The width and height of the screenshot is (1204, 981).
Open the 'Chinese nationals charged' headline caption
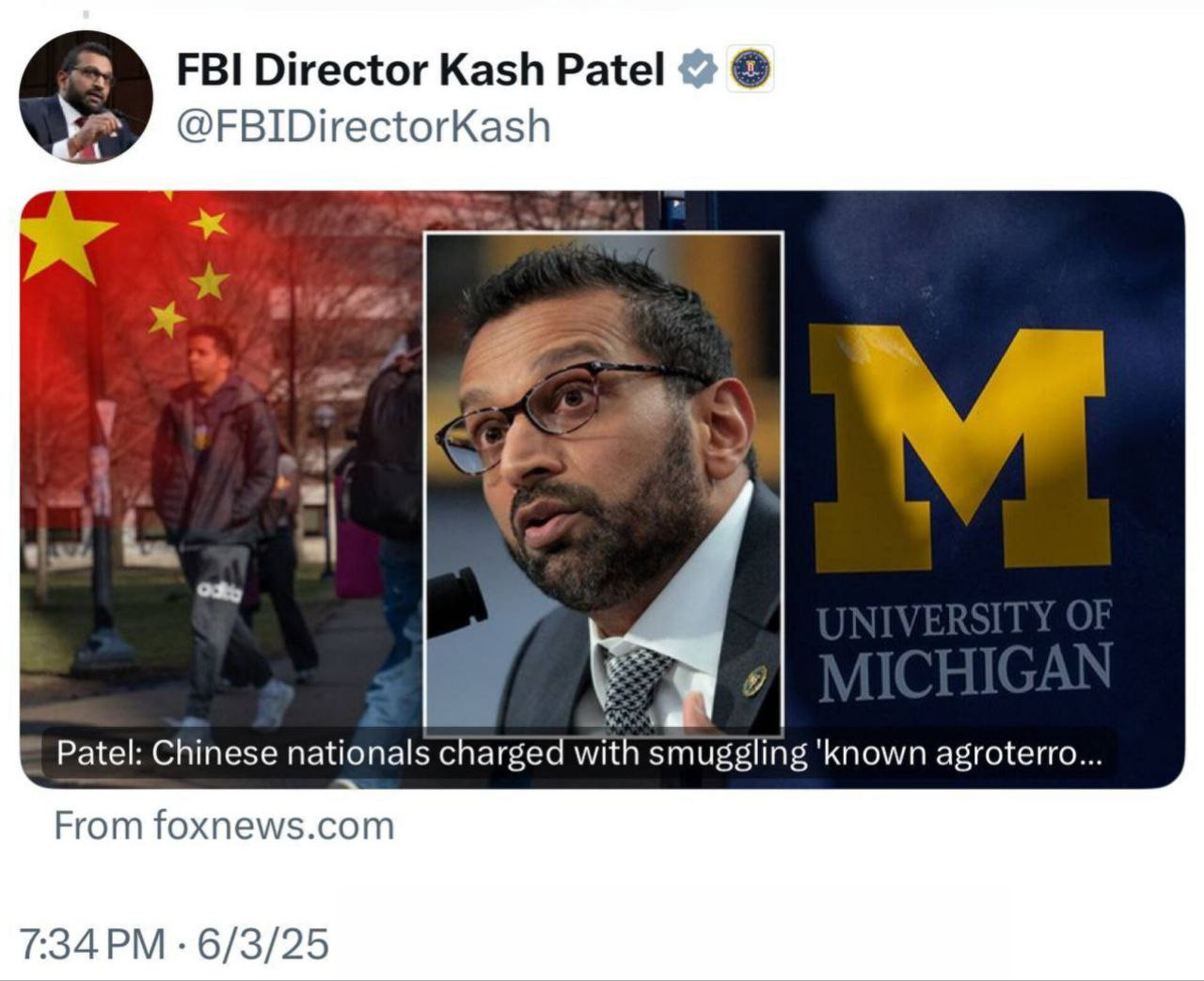(x=578, y=754)
